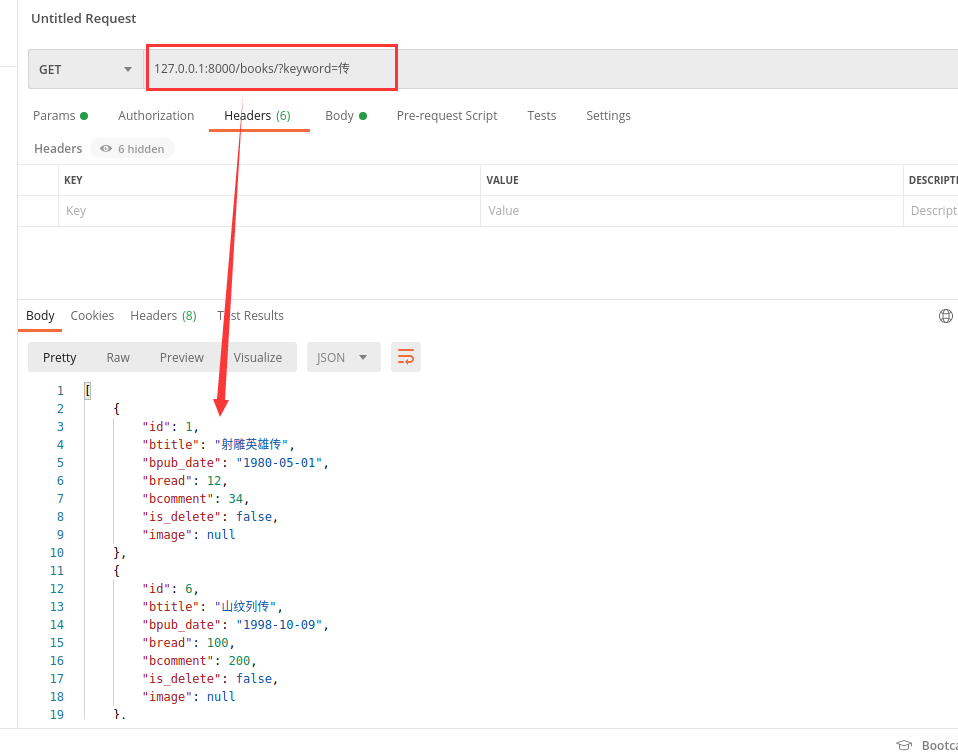Click line number 11 in the gutter
Viewport: 958px width, 756px height.
click(x=57, y=570)
